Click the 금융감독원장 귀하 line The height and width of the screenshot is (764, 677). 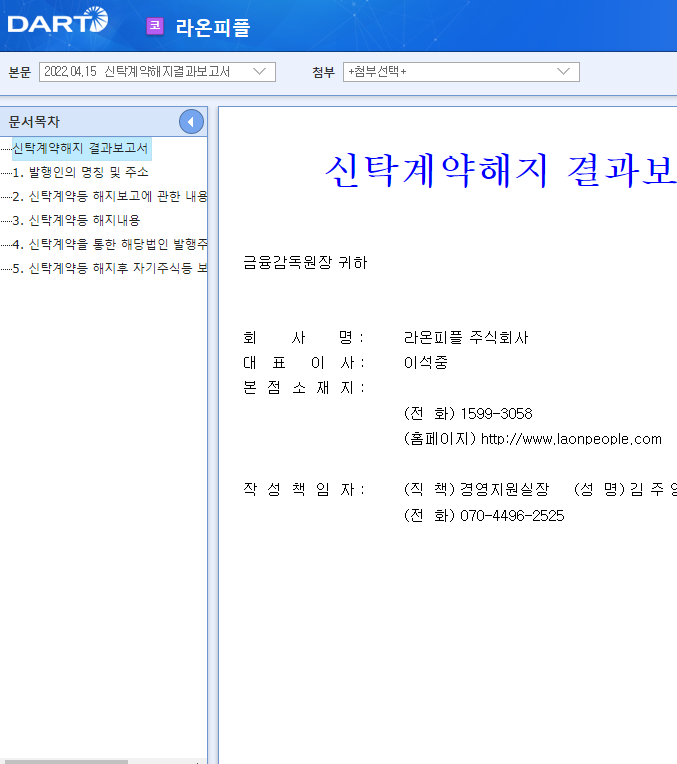pos(305,263)
